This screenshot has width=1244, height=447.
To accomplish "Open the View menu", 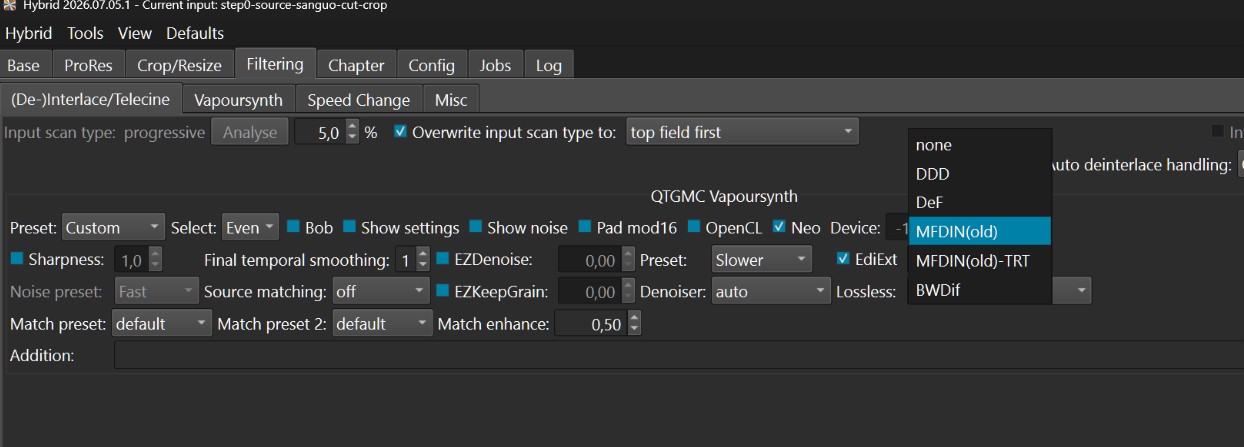I will [135, 33].
